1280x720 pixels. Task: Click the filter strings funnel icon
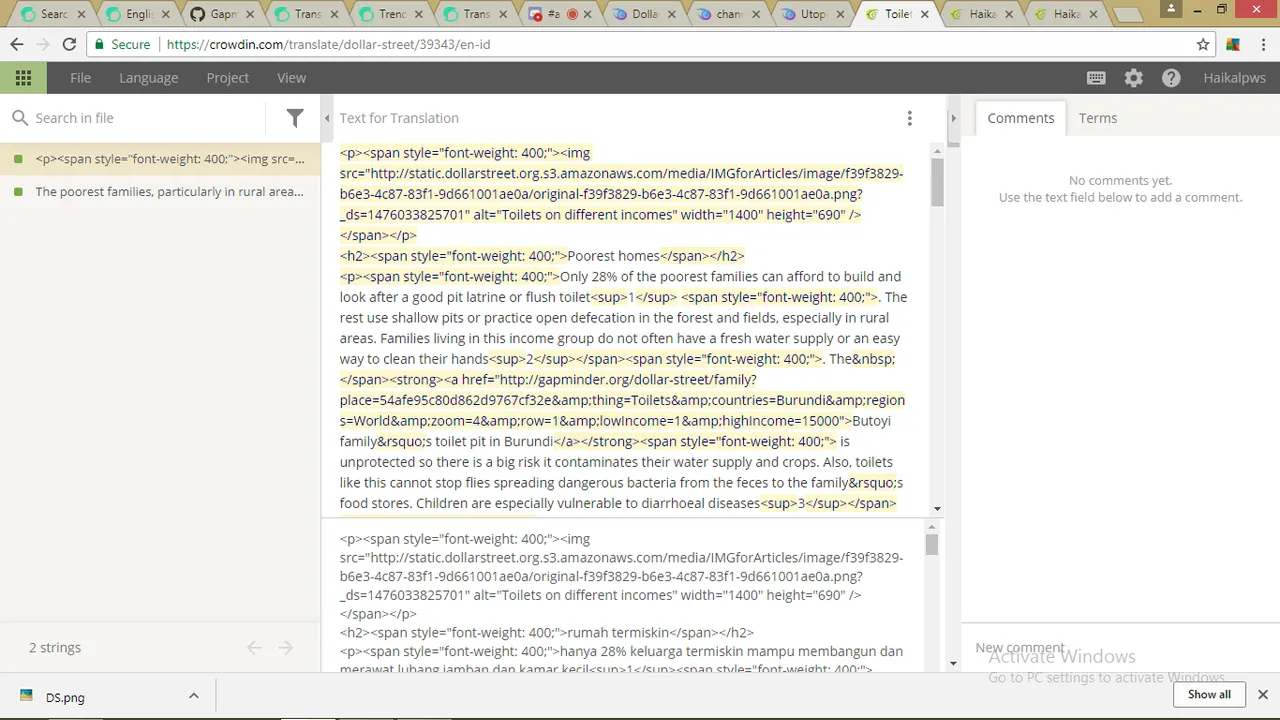295,118
